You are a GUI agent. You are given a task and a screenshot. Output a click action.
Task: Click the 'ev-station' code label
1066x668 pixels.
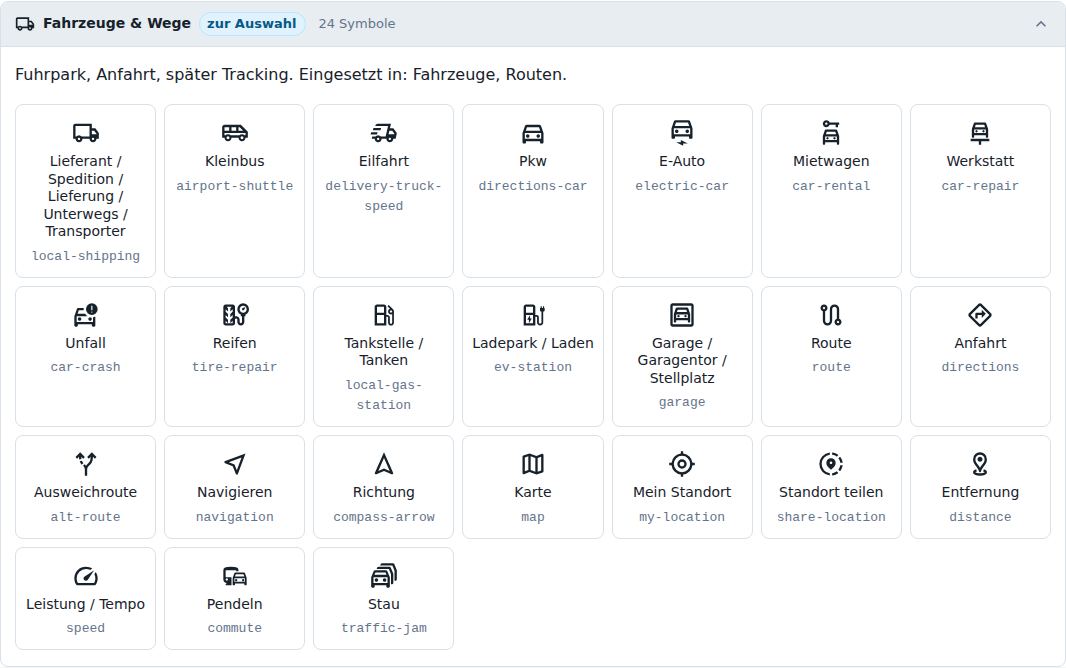pyautogui.click(x=533, y=367)
